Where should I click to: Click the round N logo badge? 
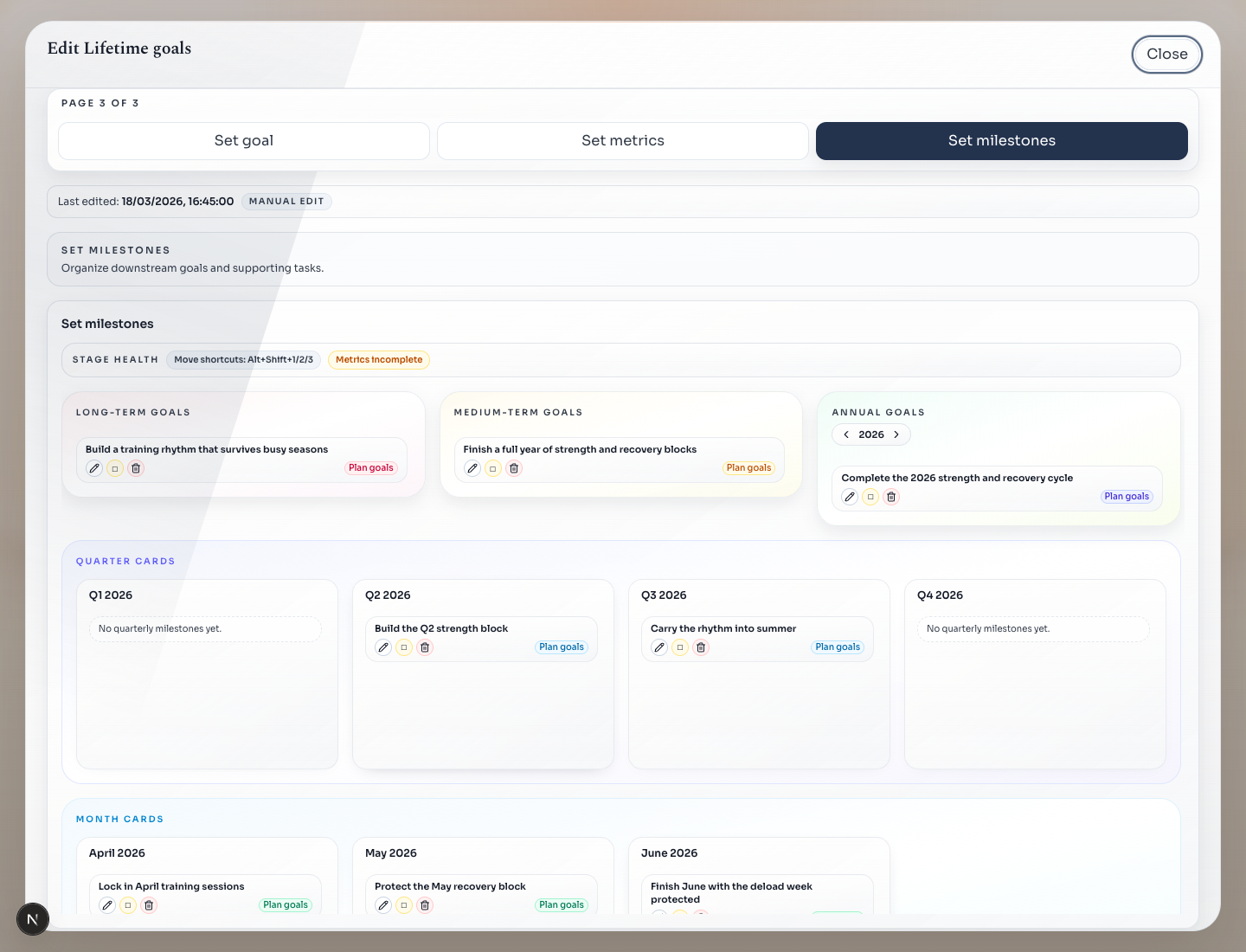coord(33,919)
